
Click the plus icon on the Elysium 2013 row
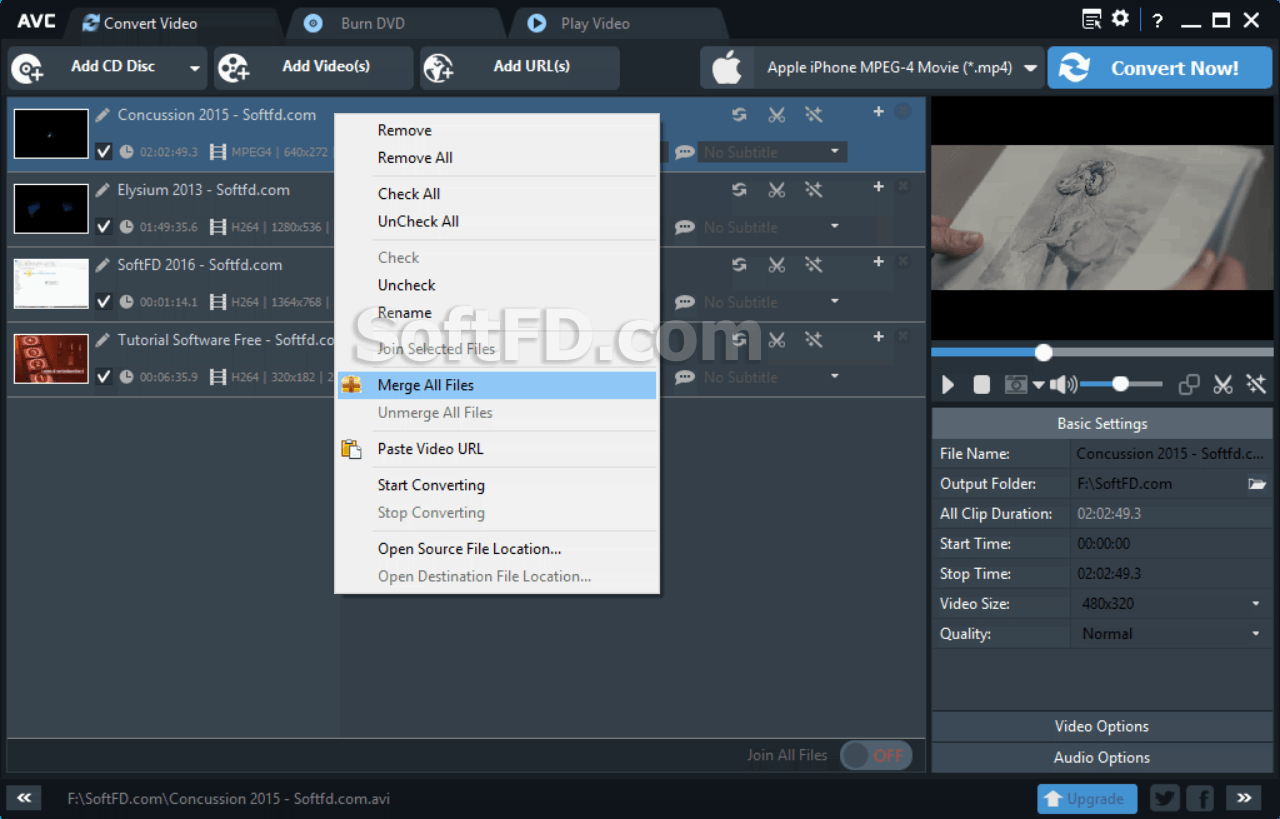(878, 187)
